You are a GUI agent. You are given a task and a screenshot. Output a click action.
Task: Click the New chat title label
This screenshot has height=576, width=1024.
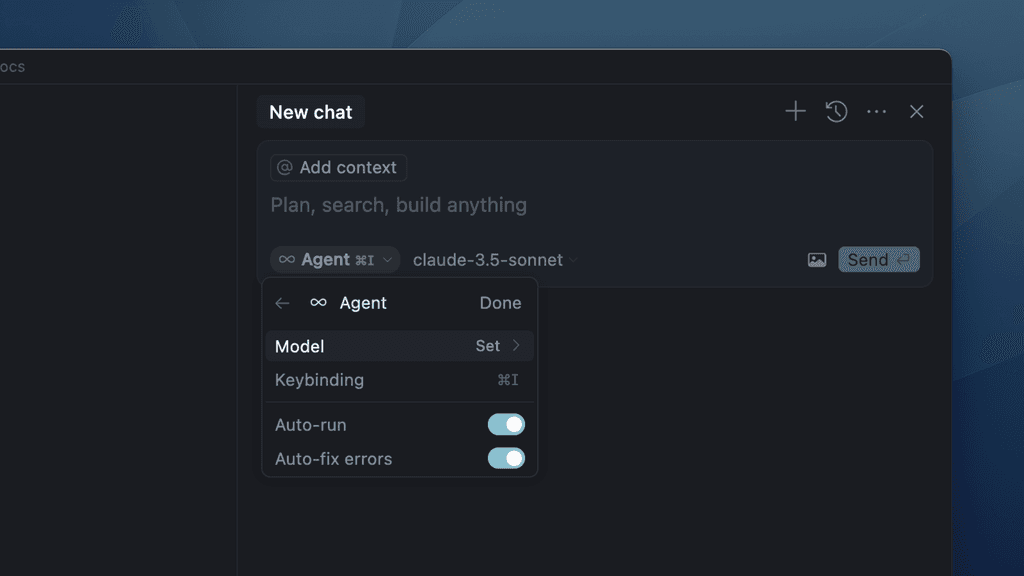pyautogui.click(x=310, y=111)
